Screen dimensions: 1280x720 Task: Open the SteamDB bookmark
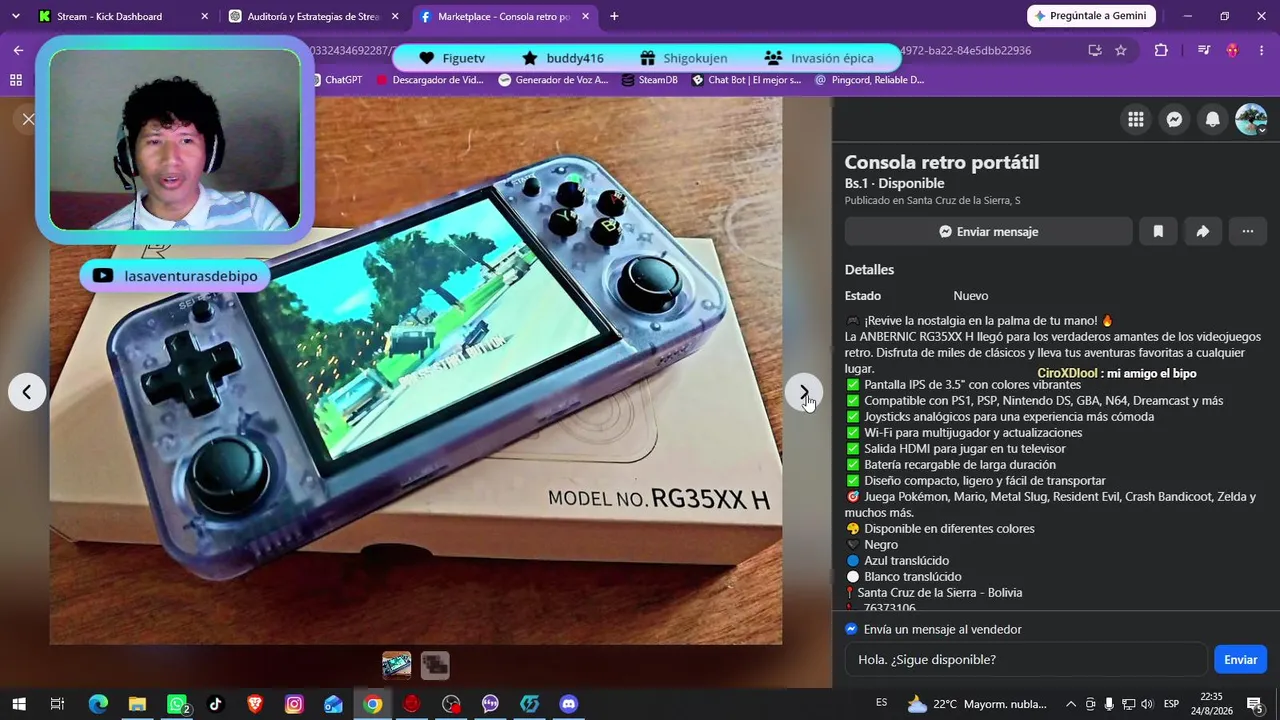tap(649, 80)
